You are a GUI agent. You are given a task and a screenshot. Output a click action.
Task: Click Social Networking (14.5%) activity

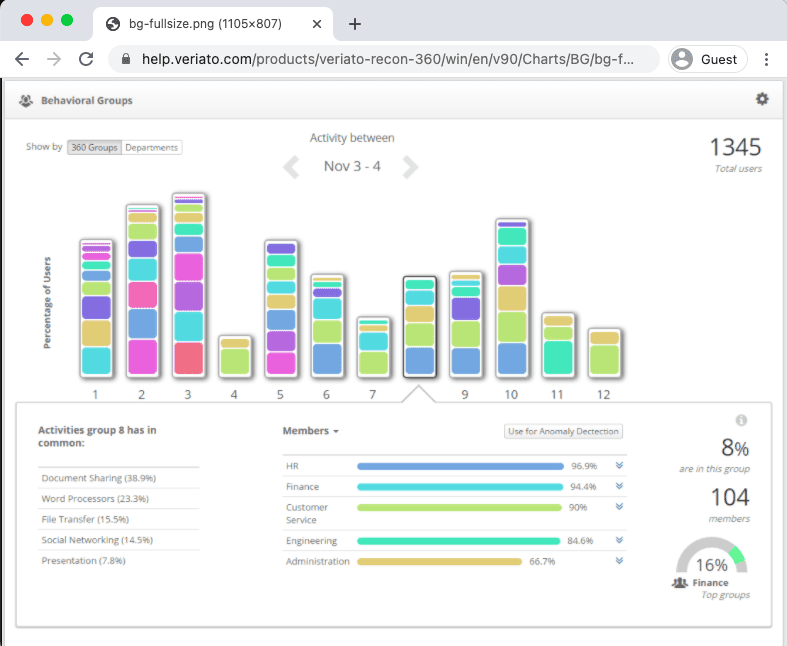[97, 540]
